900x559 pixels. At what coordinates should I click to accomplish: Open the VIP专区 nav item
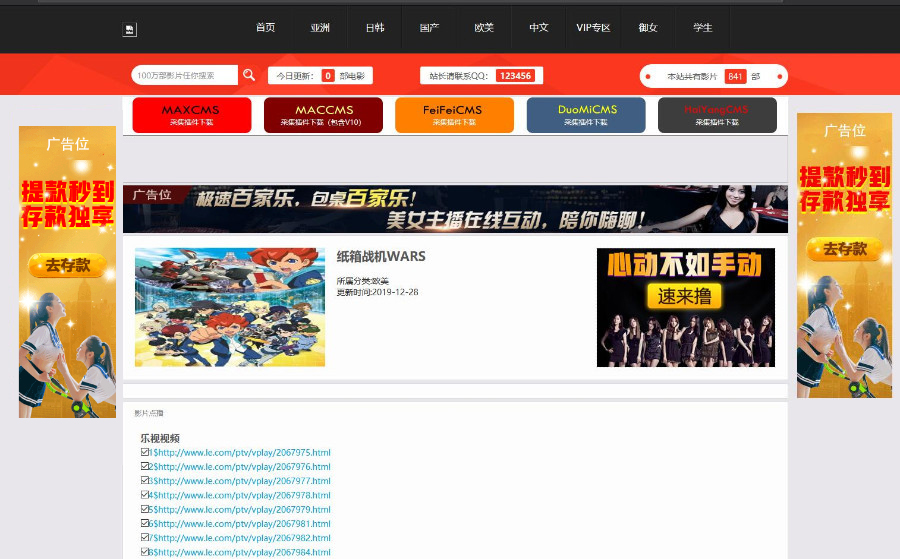tap(593, 28)
